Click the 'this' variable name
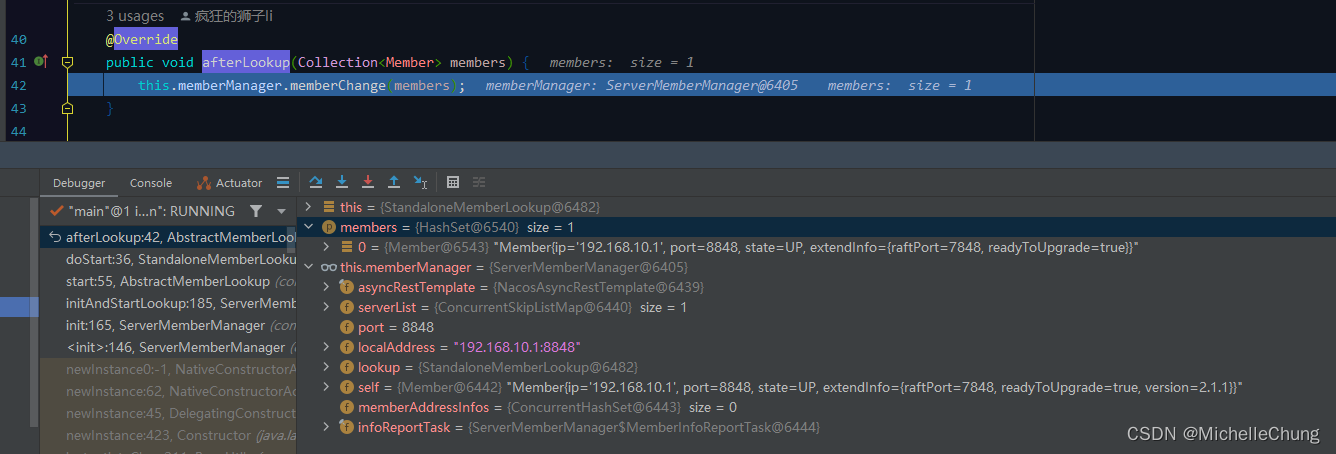1336x454 pixels. click(351, 207)
